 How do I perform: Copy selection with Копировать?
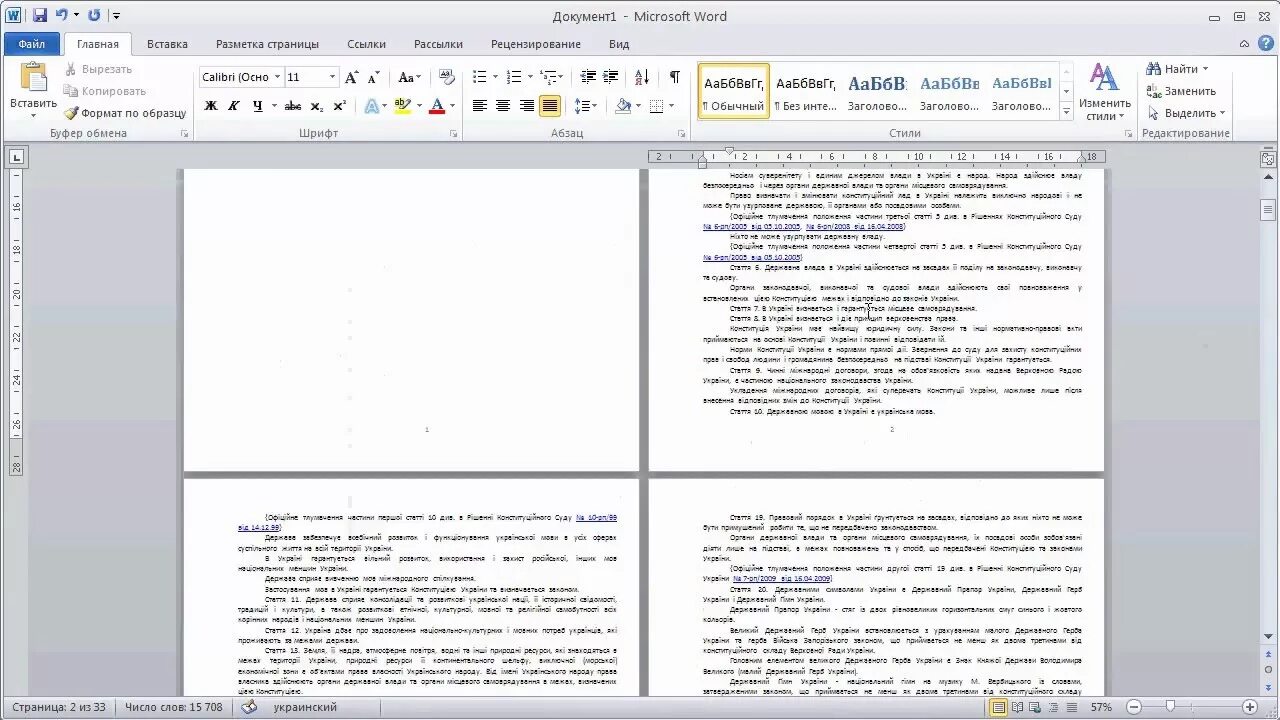105,91
